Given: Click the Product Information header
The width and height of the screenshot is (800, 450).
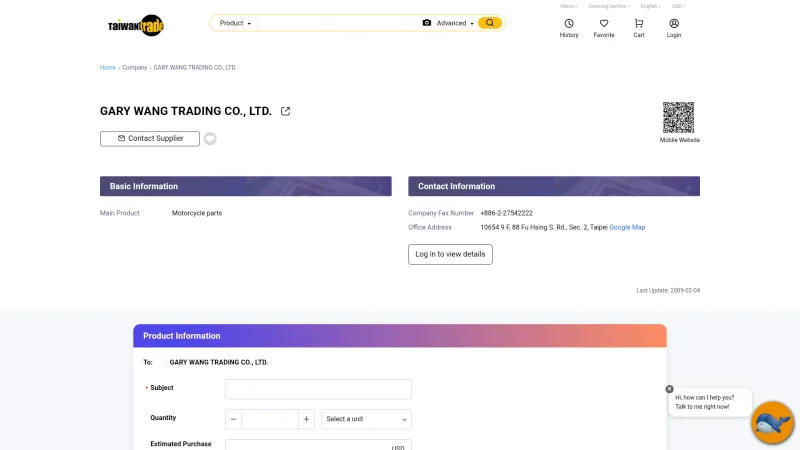Looking at the screenshot, I should click(399, 336).
